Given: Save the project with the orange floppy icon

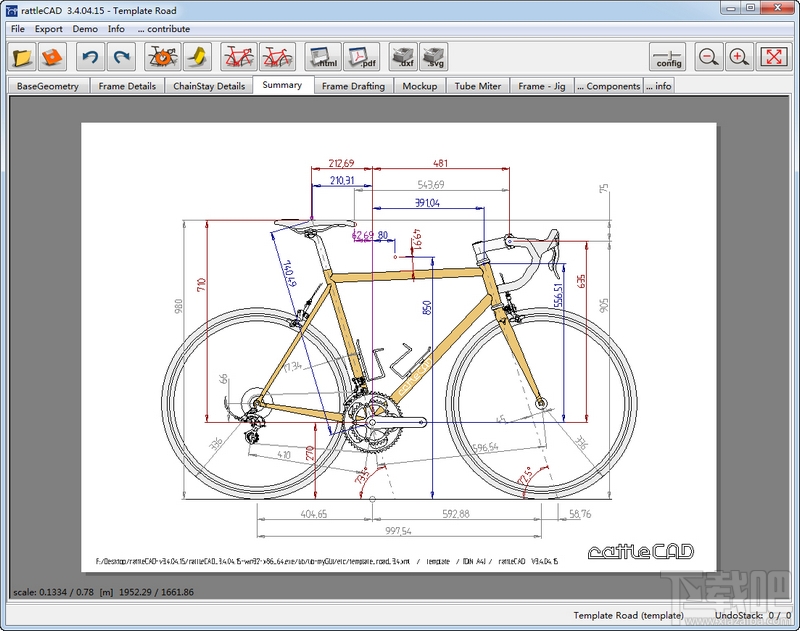Looking at the screenshot, I should click(52, 57).
